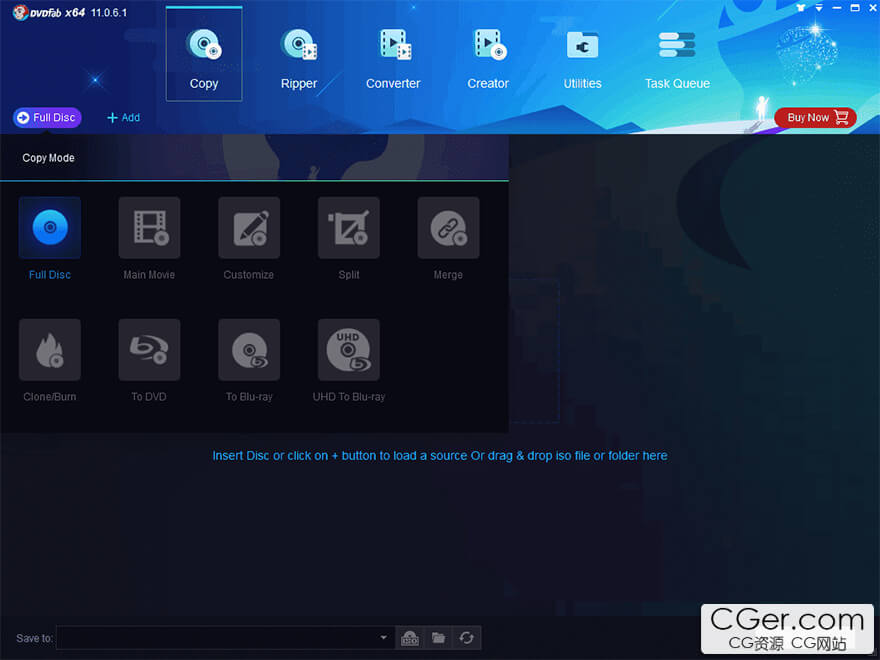The image size is (880, 660).
Task: Choose UHD To Blu-ray mode icon
Action: point(349,350)
